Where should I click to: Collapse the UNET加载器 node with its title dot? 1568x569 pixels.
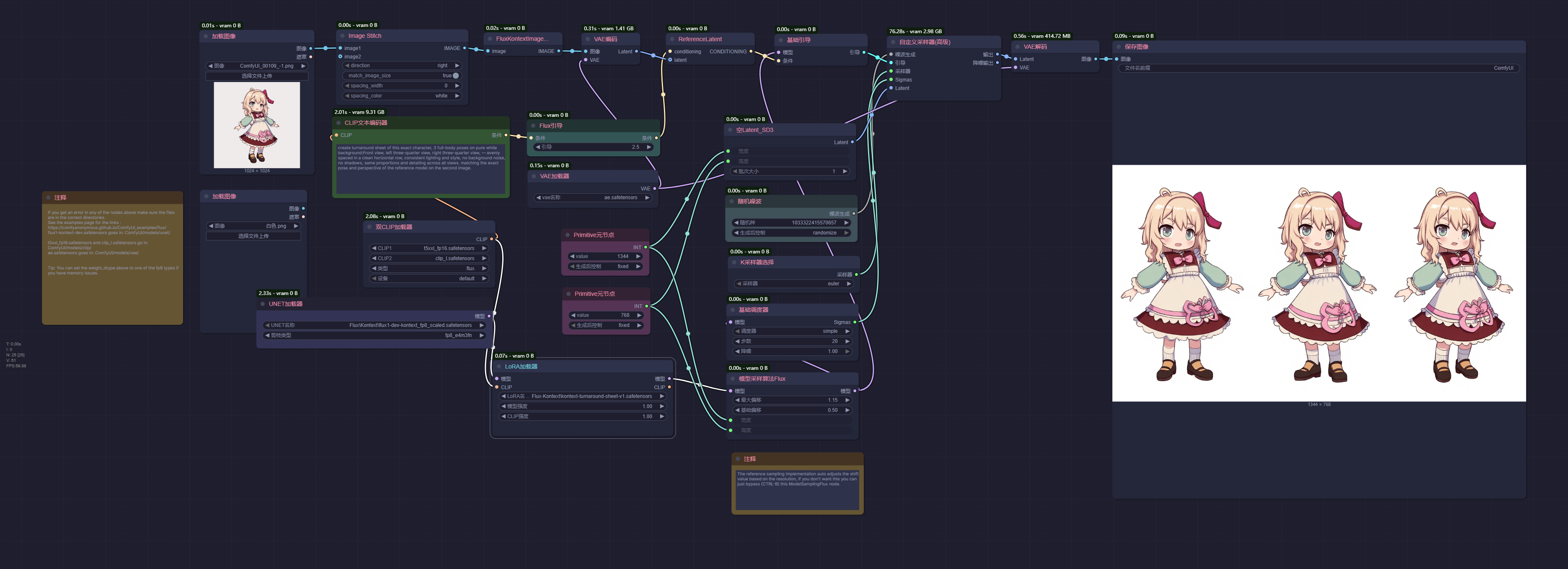[263, 304]
